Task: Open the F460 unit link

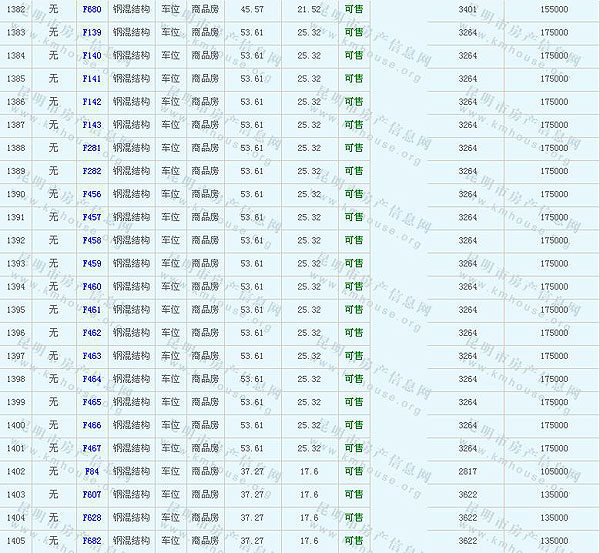Action: point(92,287)
